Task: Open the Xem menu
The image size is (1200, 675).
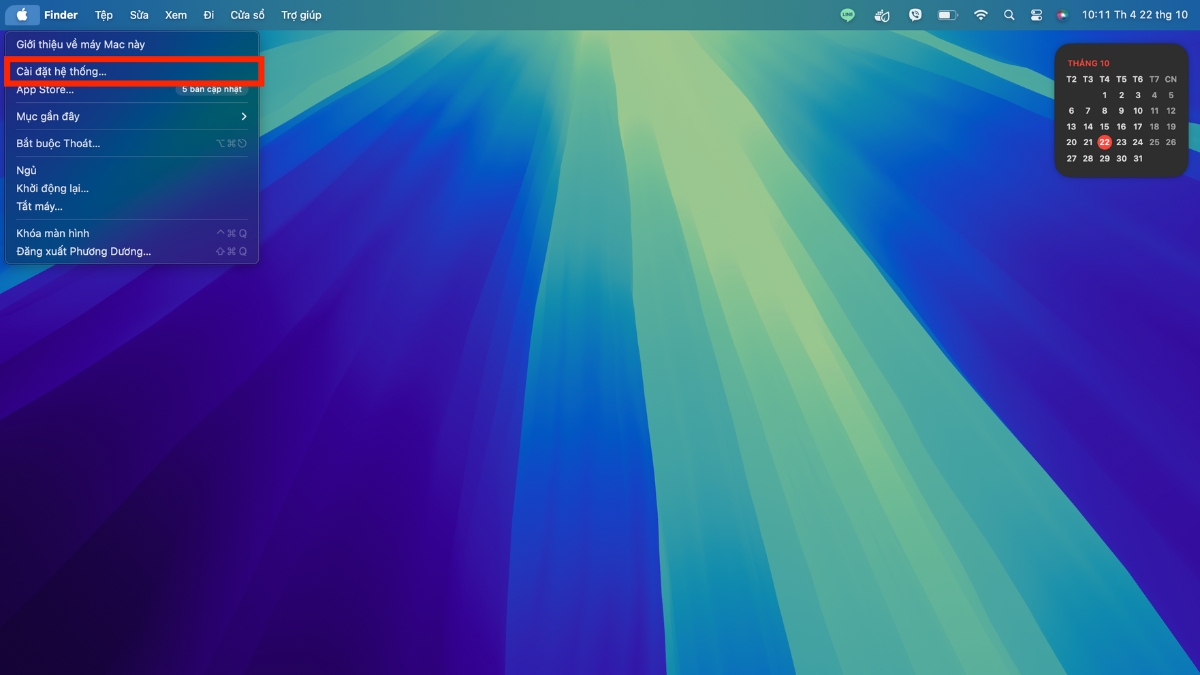Action: tap(176, 15)
